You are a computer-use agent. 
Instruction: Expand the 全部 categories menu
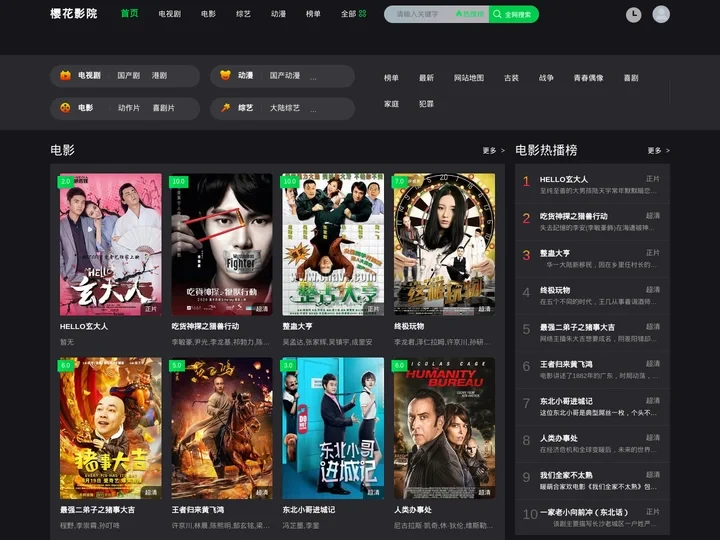(x=349, y=14)
